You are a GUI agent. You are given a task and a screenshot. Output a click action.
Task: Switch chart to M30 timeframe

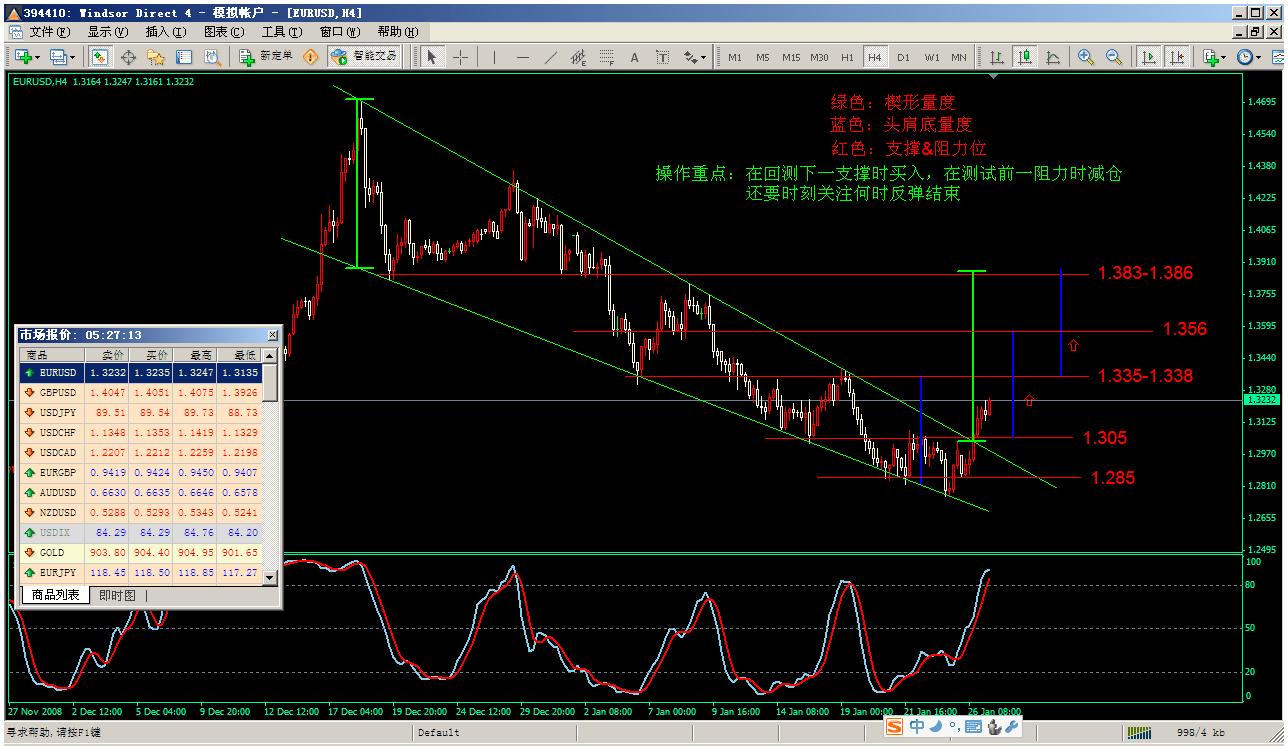click(819, 57)
